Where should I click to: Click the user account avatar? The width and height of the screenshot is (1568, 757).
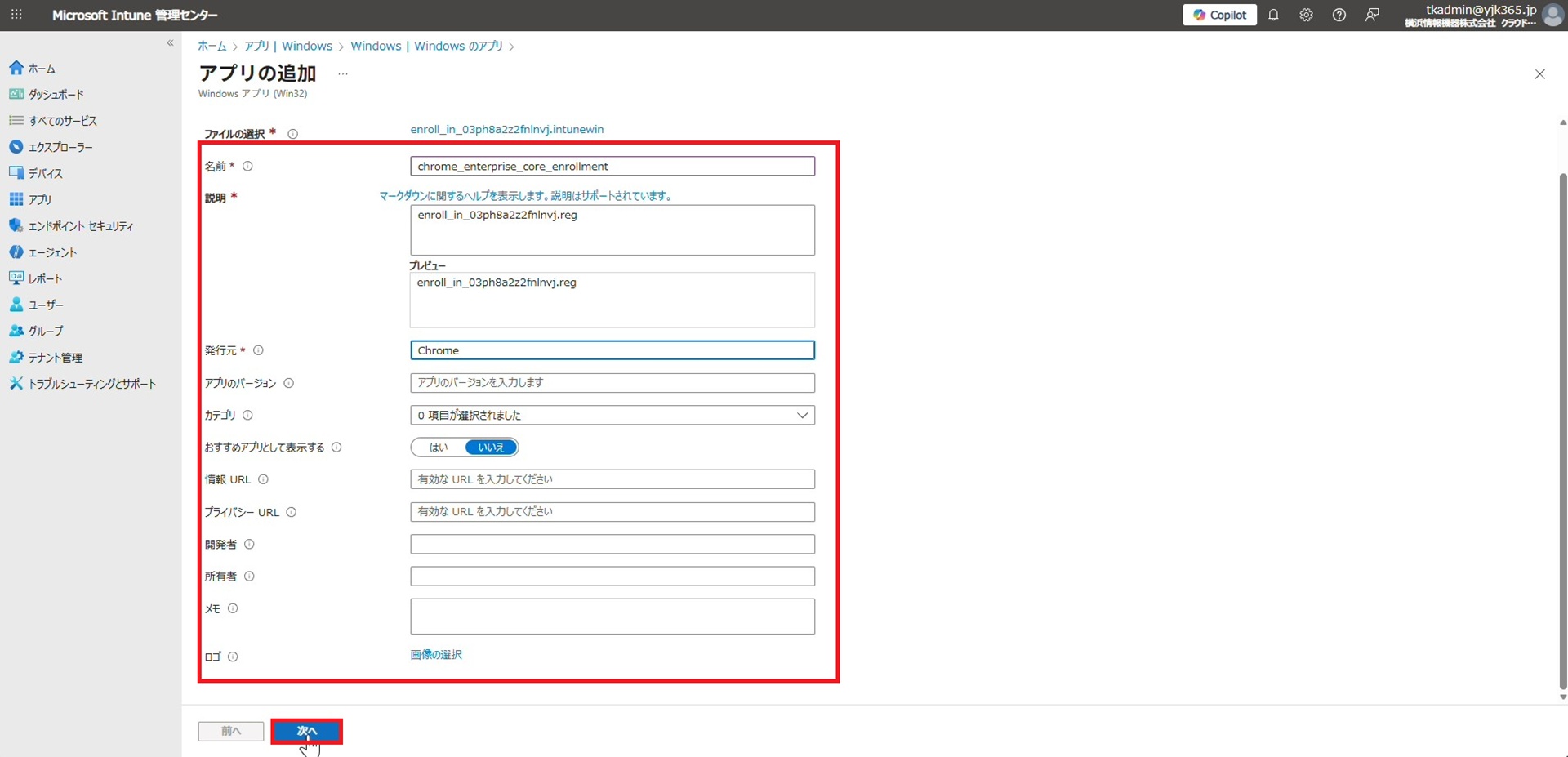[x=1552, y=16]
